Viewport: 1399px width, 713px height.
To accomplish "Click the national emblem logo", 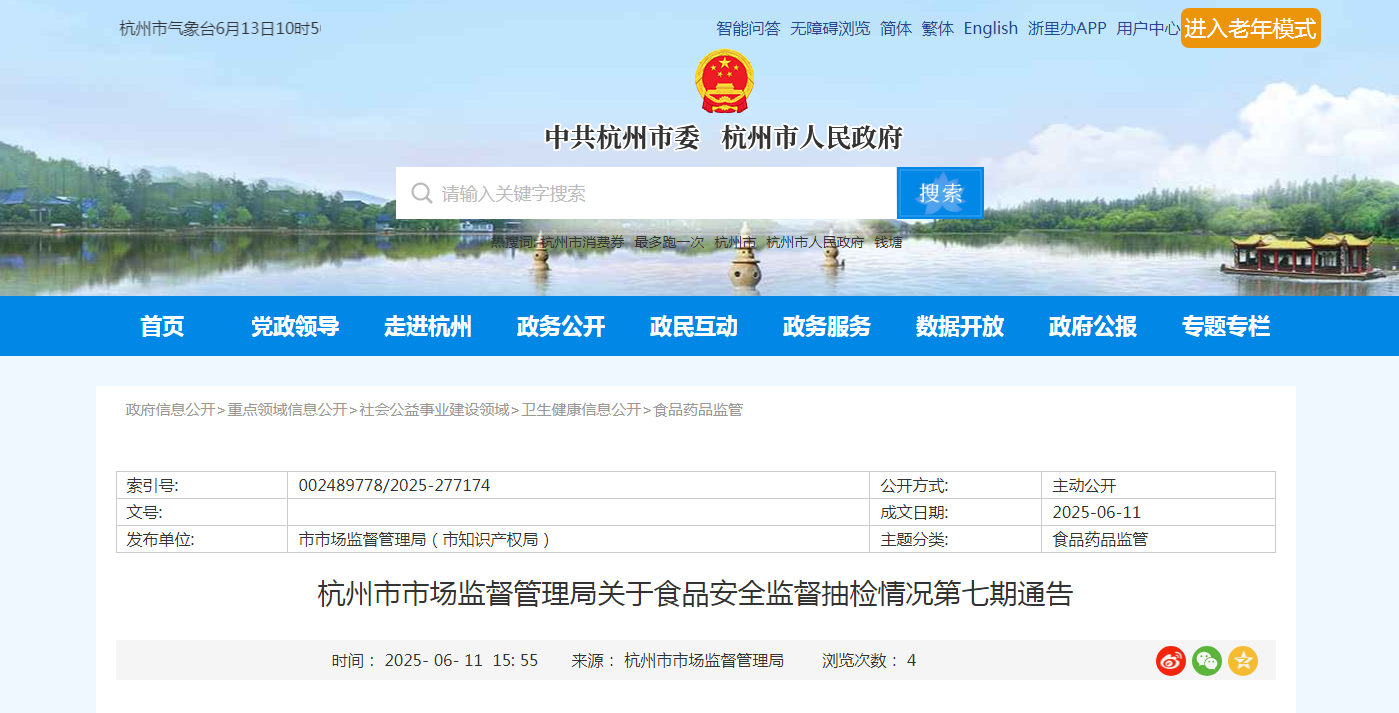I will [x=724, y=80].
